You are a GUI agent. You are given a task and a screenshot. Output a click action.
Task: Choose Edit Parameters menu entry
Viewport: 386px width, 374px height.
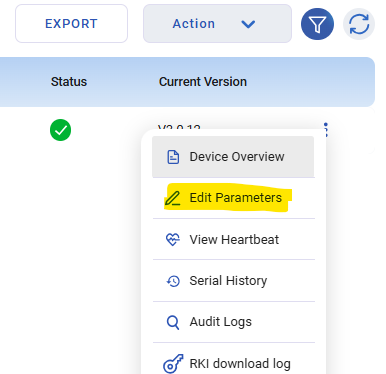[x=234, y=198]
